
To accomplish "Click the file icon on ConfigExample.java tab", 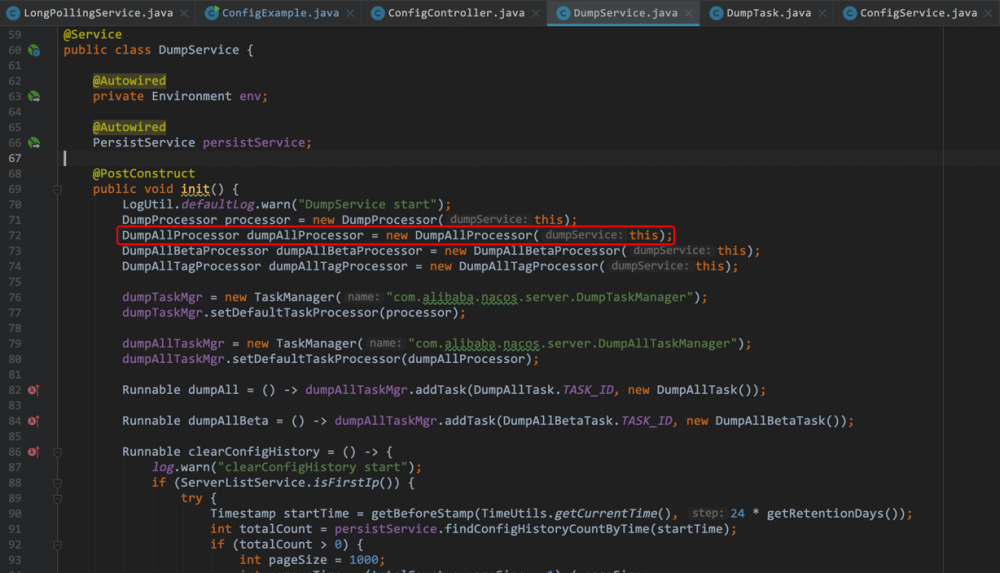I will click(x=212, y=13).
